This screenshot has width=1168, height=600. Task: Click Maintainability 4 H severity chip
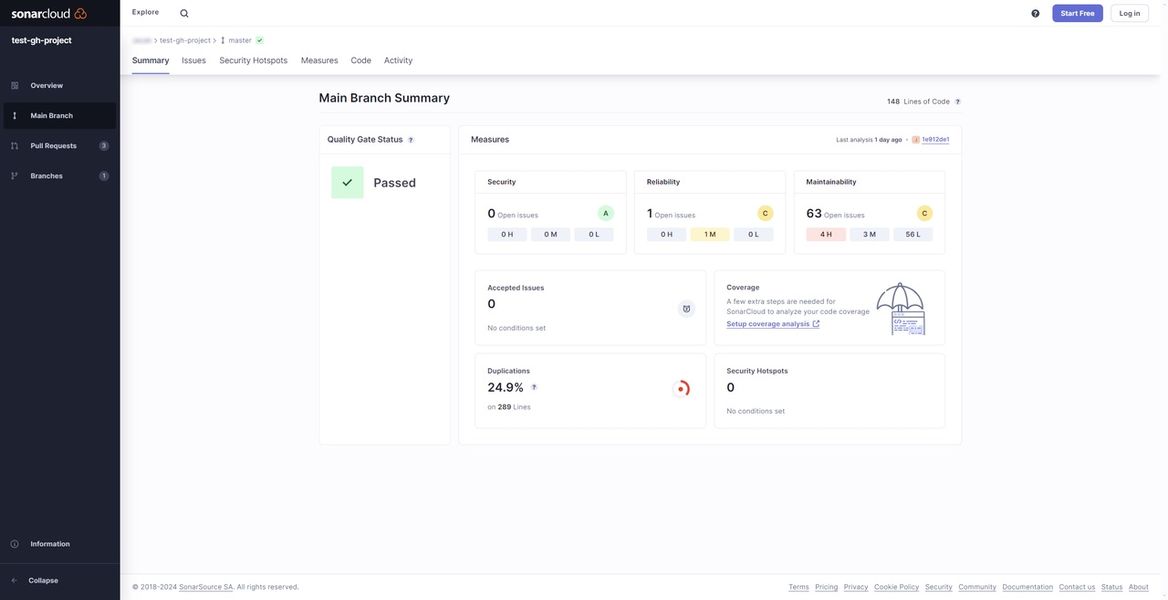(x=826, y=235)
